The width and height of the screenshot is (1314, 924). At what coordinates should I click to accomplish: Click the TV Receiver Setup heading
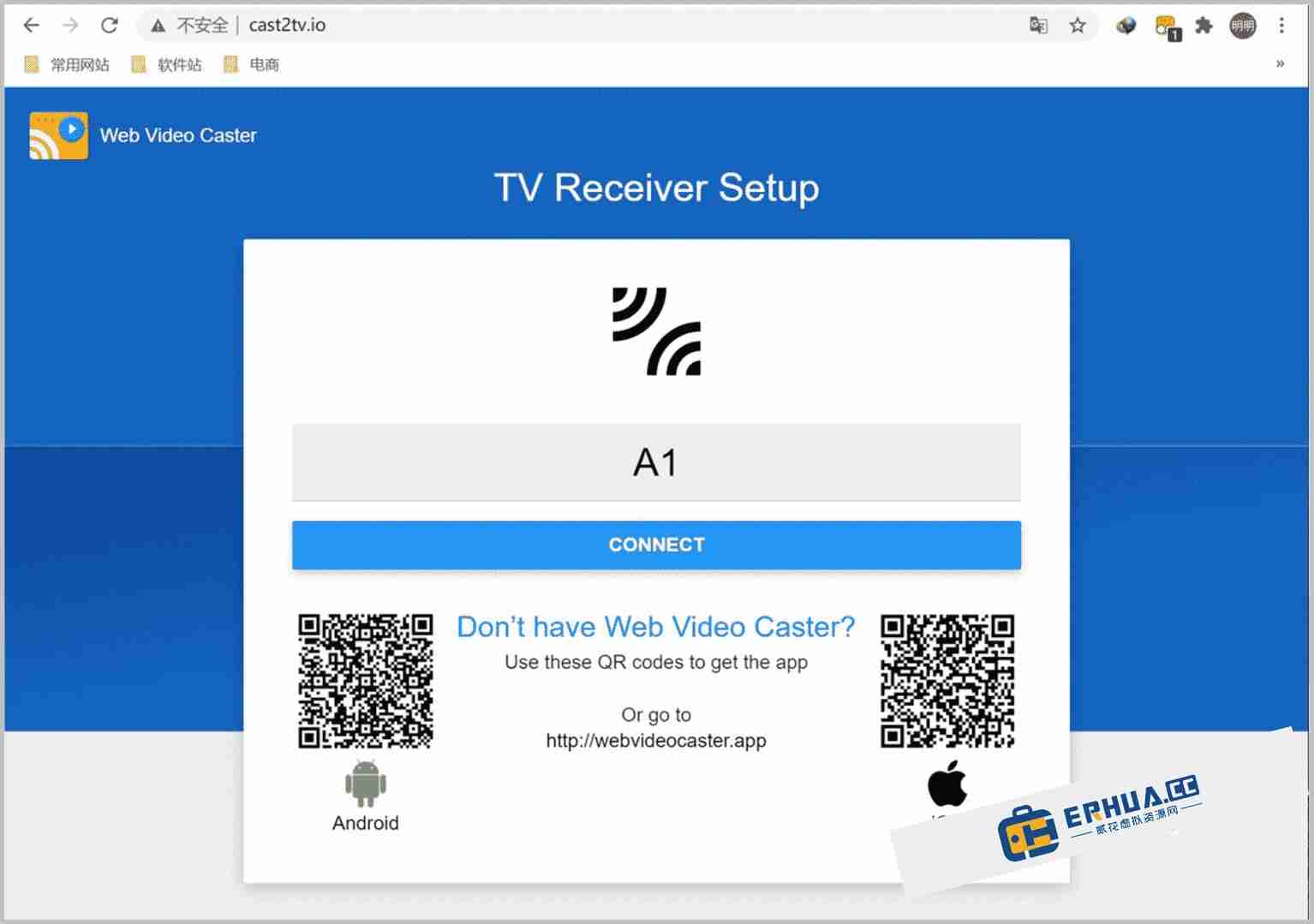(x=657, y=188)
